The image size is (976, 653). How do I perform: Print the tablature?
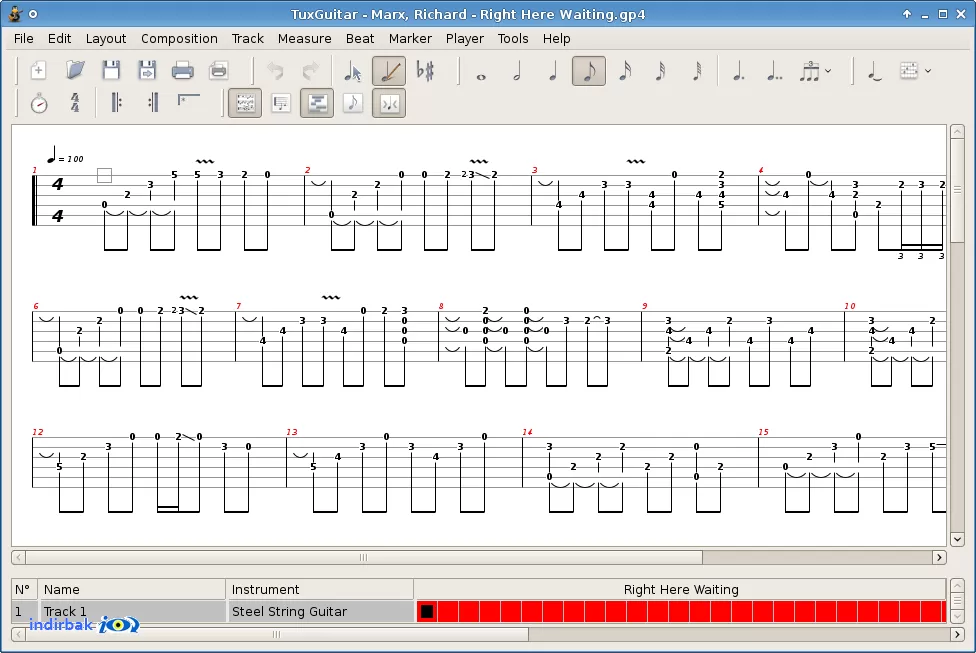click(x=182, y=70)
